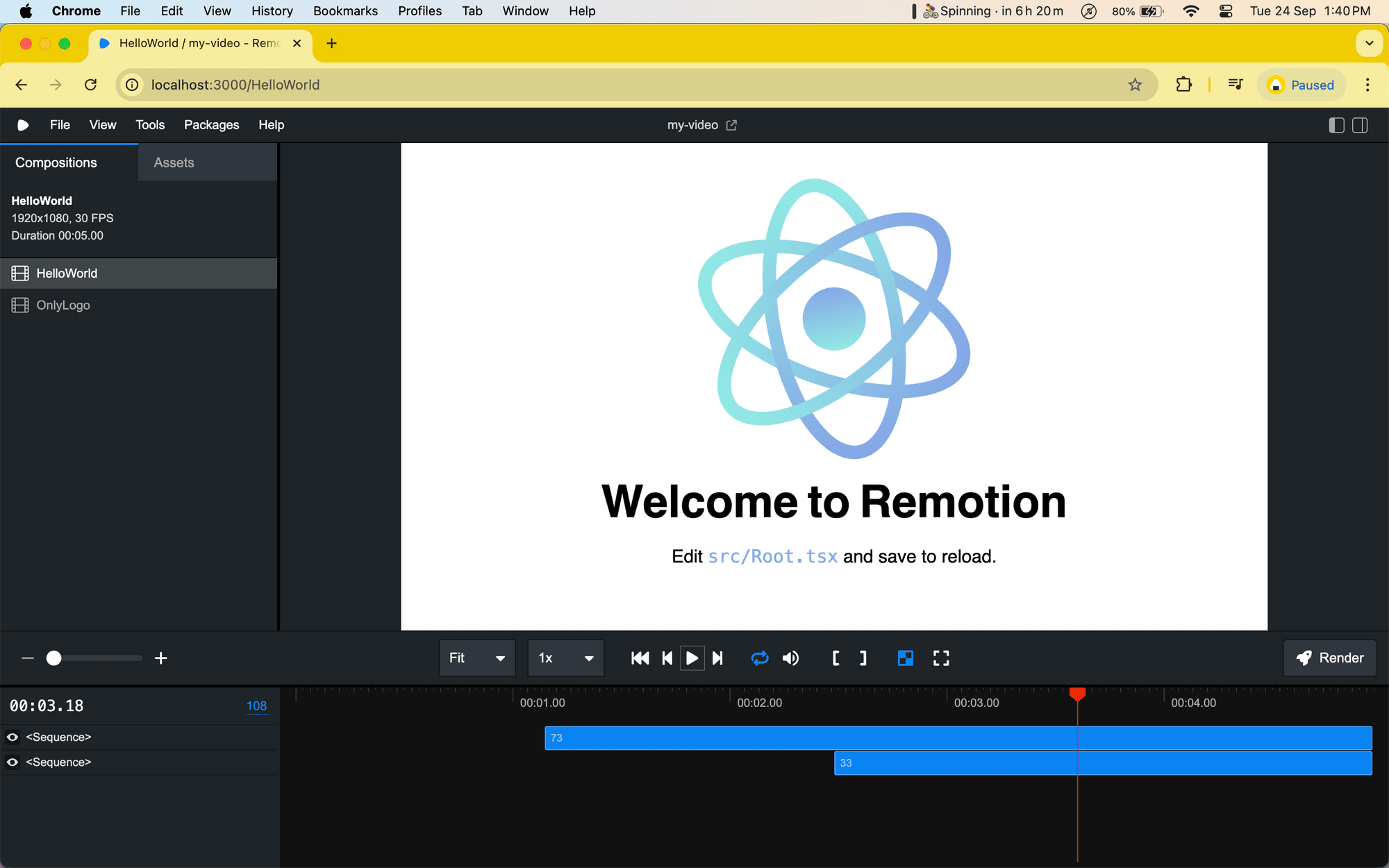Reload the localhost page
Screen dimensions: 1389x868
click(90, 85)
